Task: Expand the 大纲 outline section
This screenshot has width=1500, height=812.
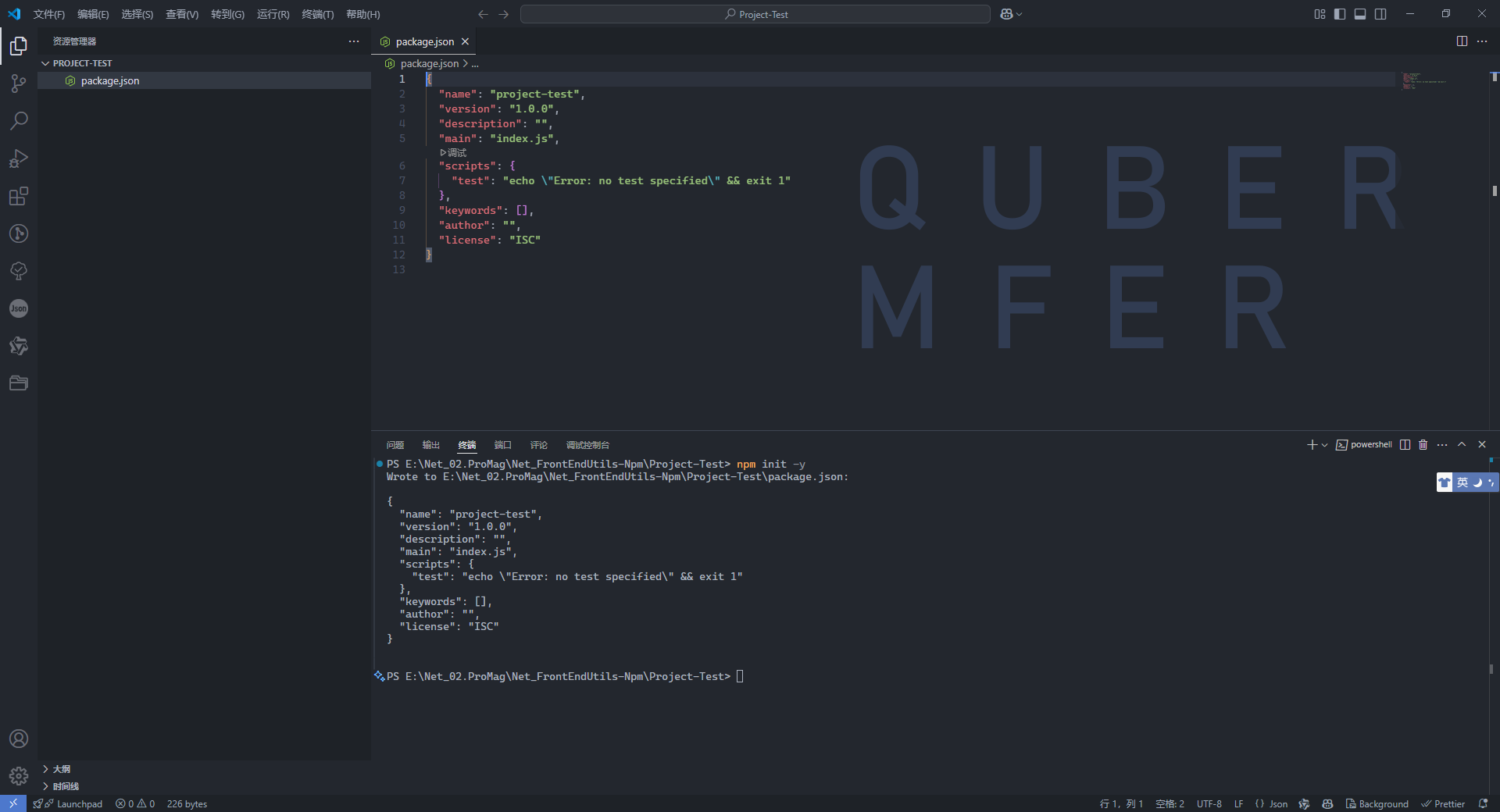Action: (46, 769)
